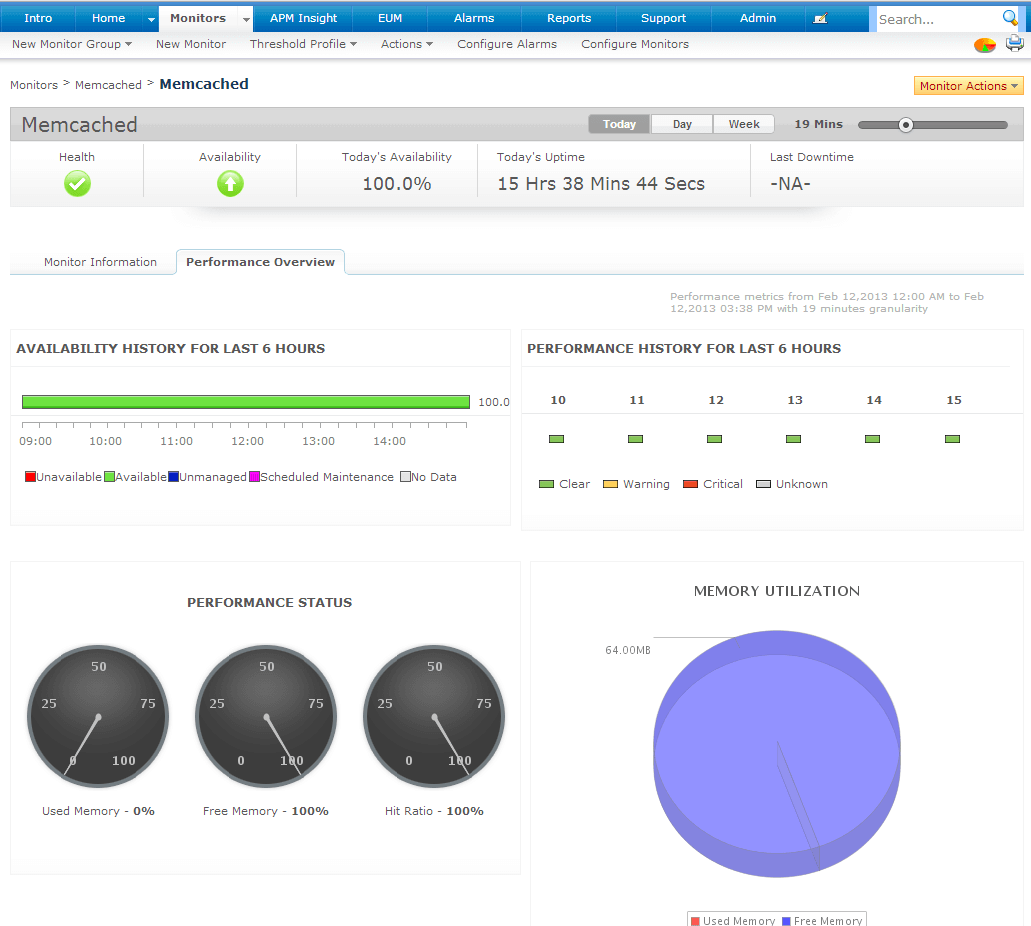Open the Admin tab
1031x926 pixels.
click(x=757, y=18)
